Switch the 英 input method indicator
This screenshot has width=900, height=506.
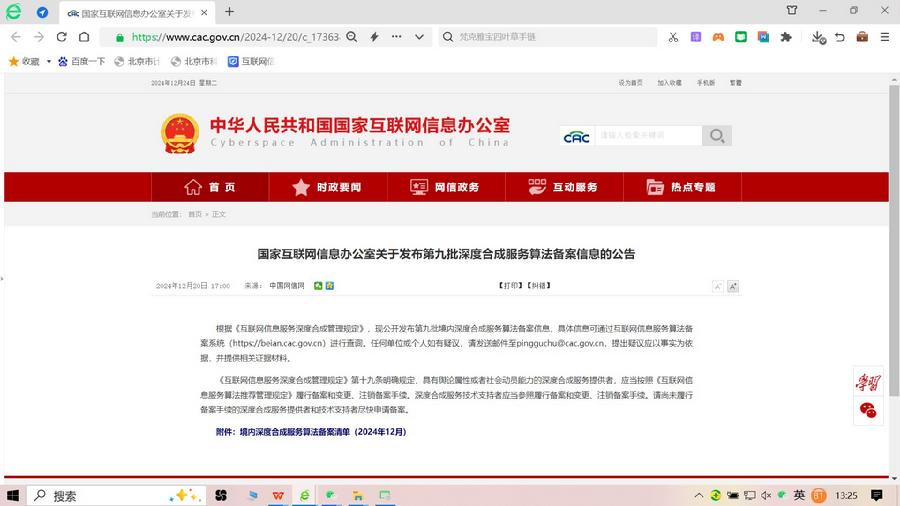click(799, 496)
